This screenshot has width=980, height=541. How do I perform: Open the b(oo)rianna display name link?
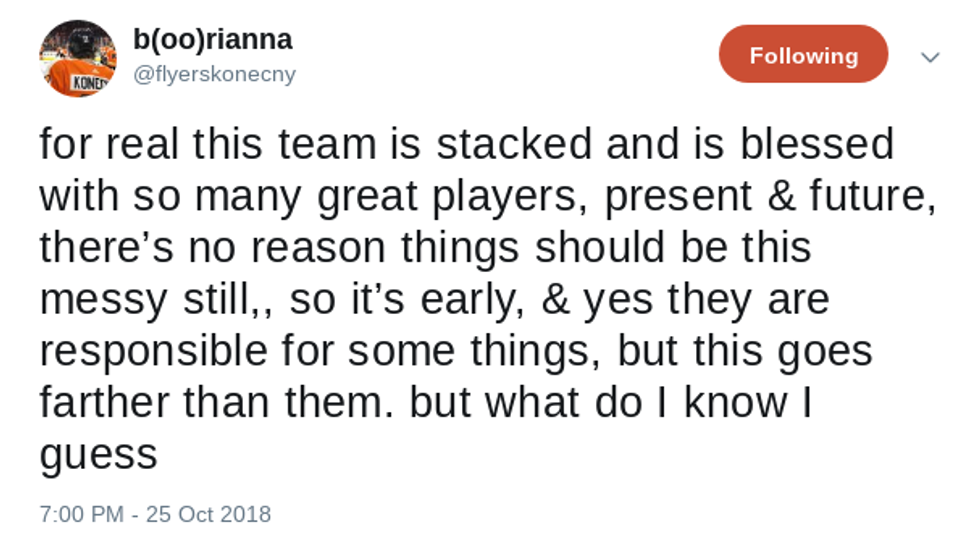click(213, 40)
